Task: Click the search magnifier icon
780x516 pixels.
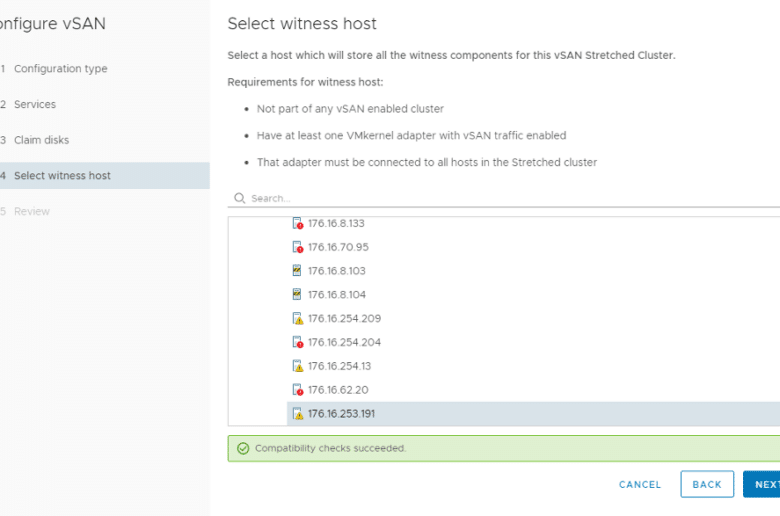Action: pyautogui.click(x=240, y=198)
